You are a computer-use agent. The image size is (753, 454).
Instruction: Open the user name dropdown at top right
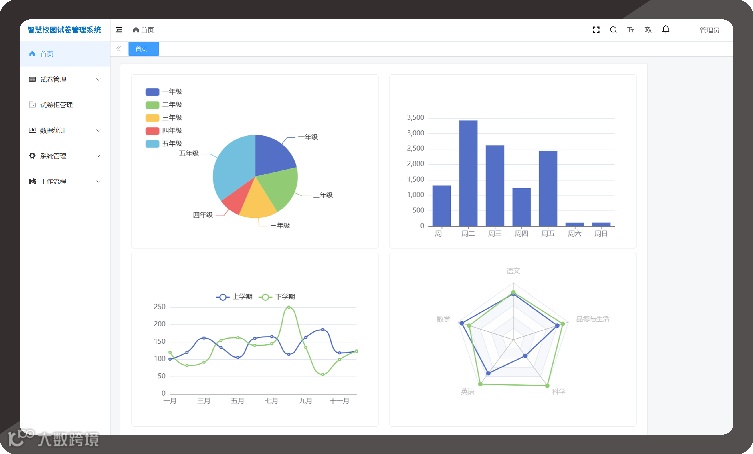709,30
